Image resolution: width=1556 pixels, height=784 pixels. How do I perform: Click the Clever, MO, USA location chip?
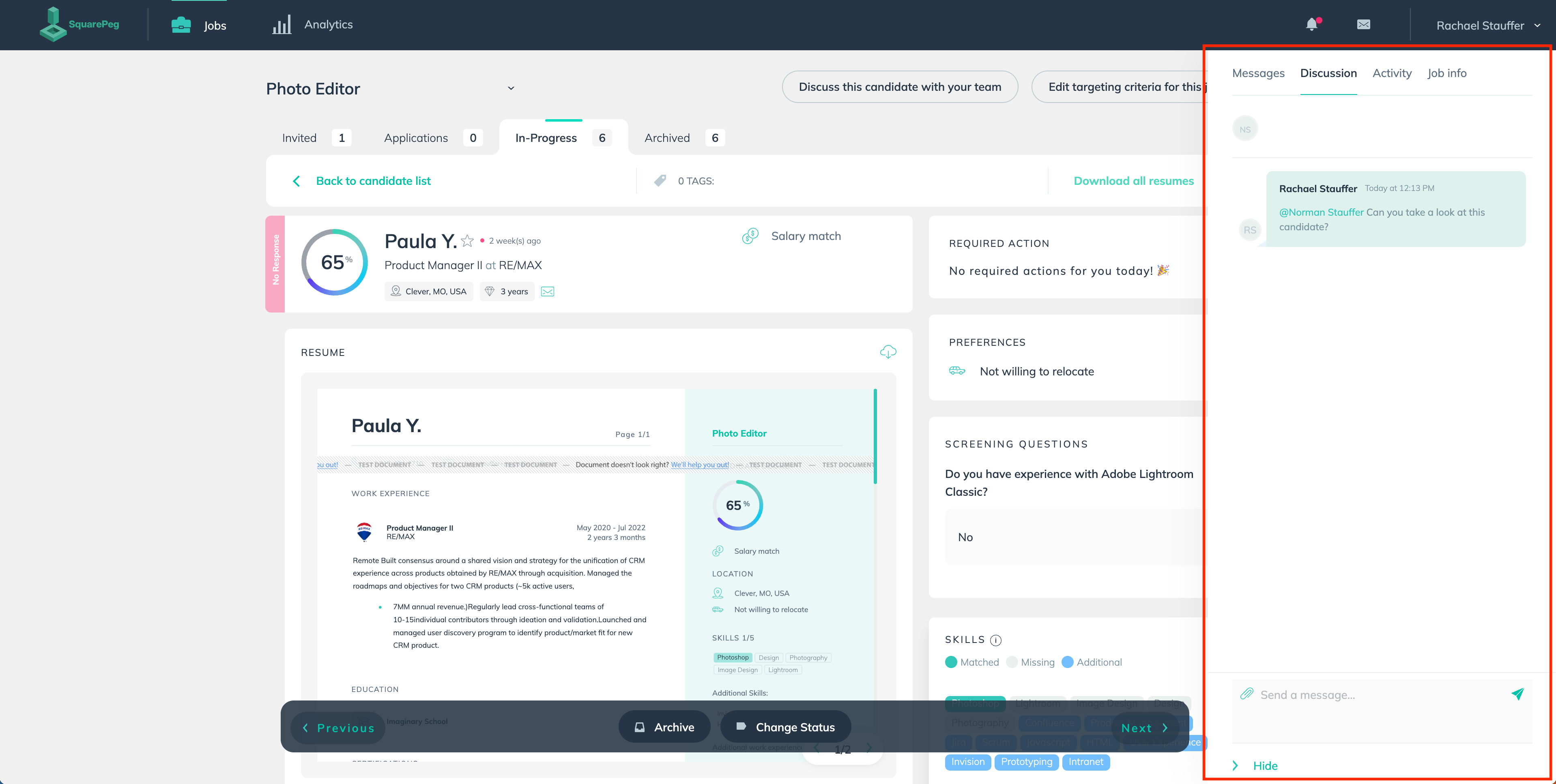click(428, 291)
